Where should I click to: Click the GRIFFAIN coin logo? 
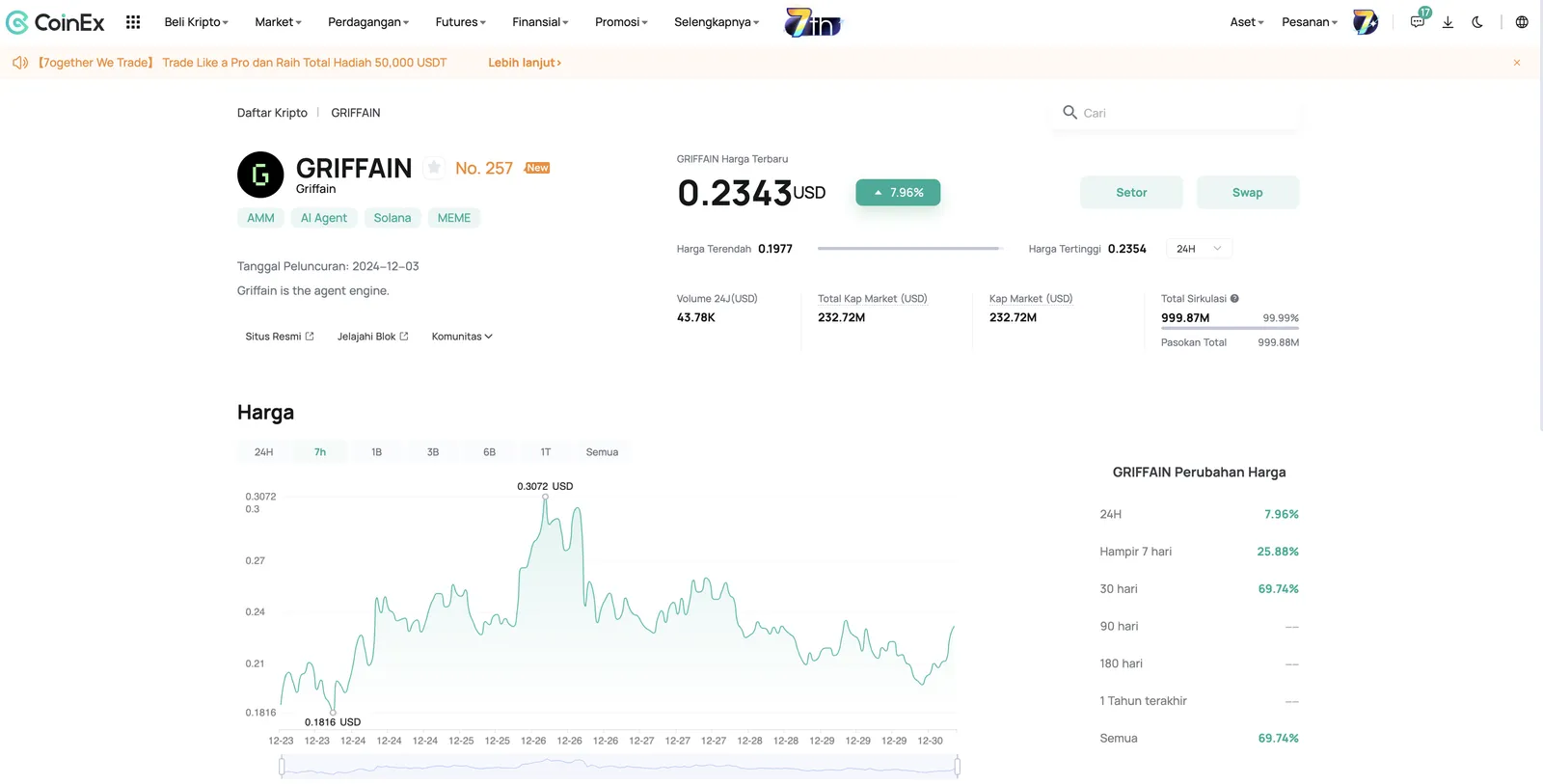tap(260, 175)
